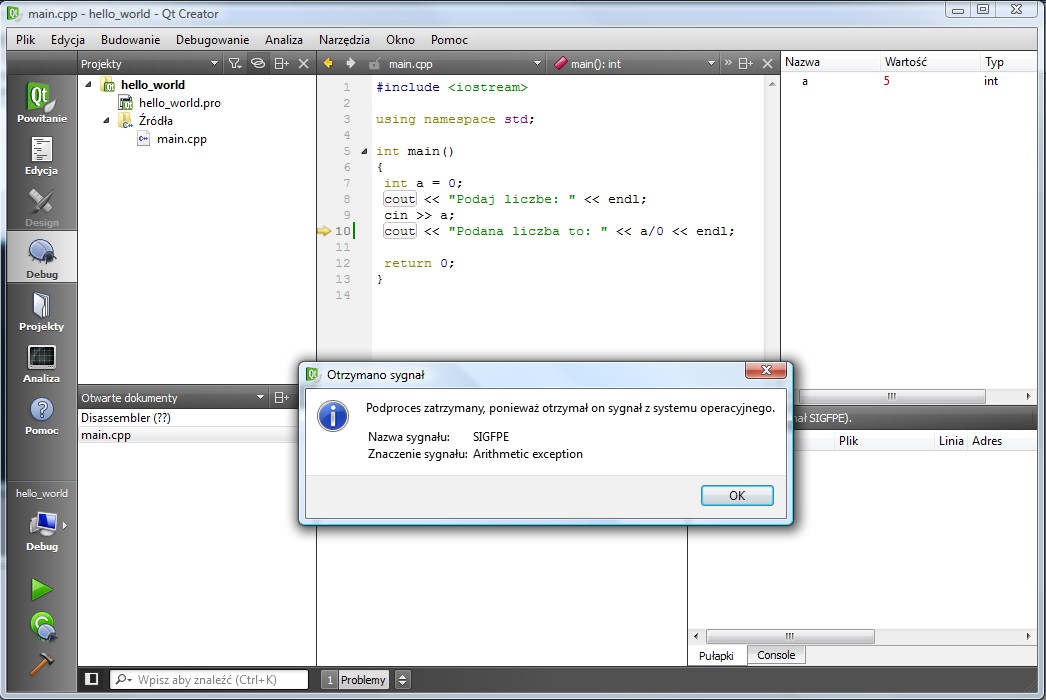Toggle the left sidebar visibility
This screenshot has height=700, width=1046.
pos(92,679)
